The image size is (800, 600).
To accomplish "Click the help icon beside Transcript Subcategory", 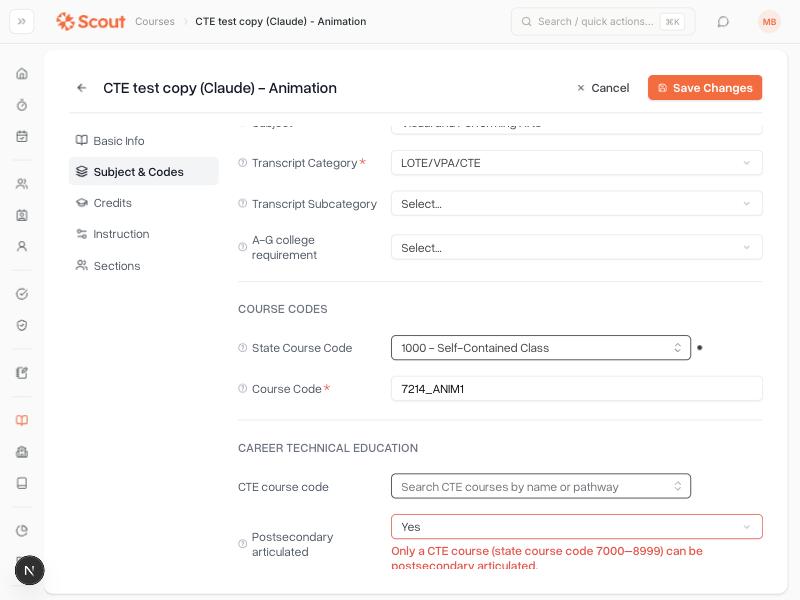I will coord(243,204).
